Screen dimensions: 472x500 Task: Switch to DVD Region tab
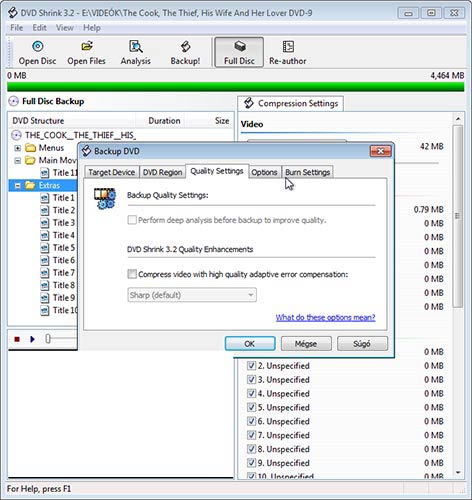162,172
